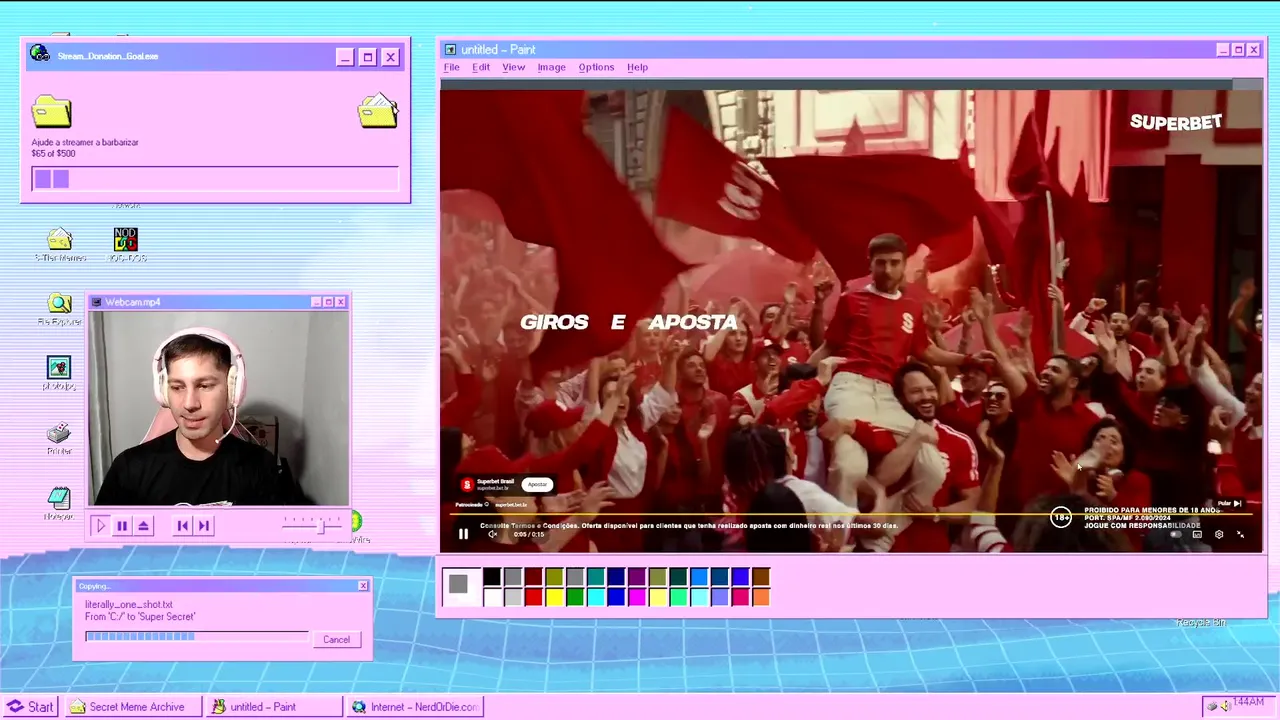Select the red color in Paint palette
This screenshot has width=1280, height=720.
(x=533, y=597)
